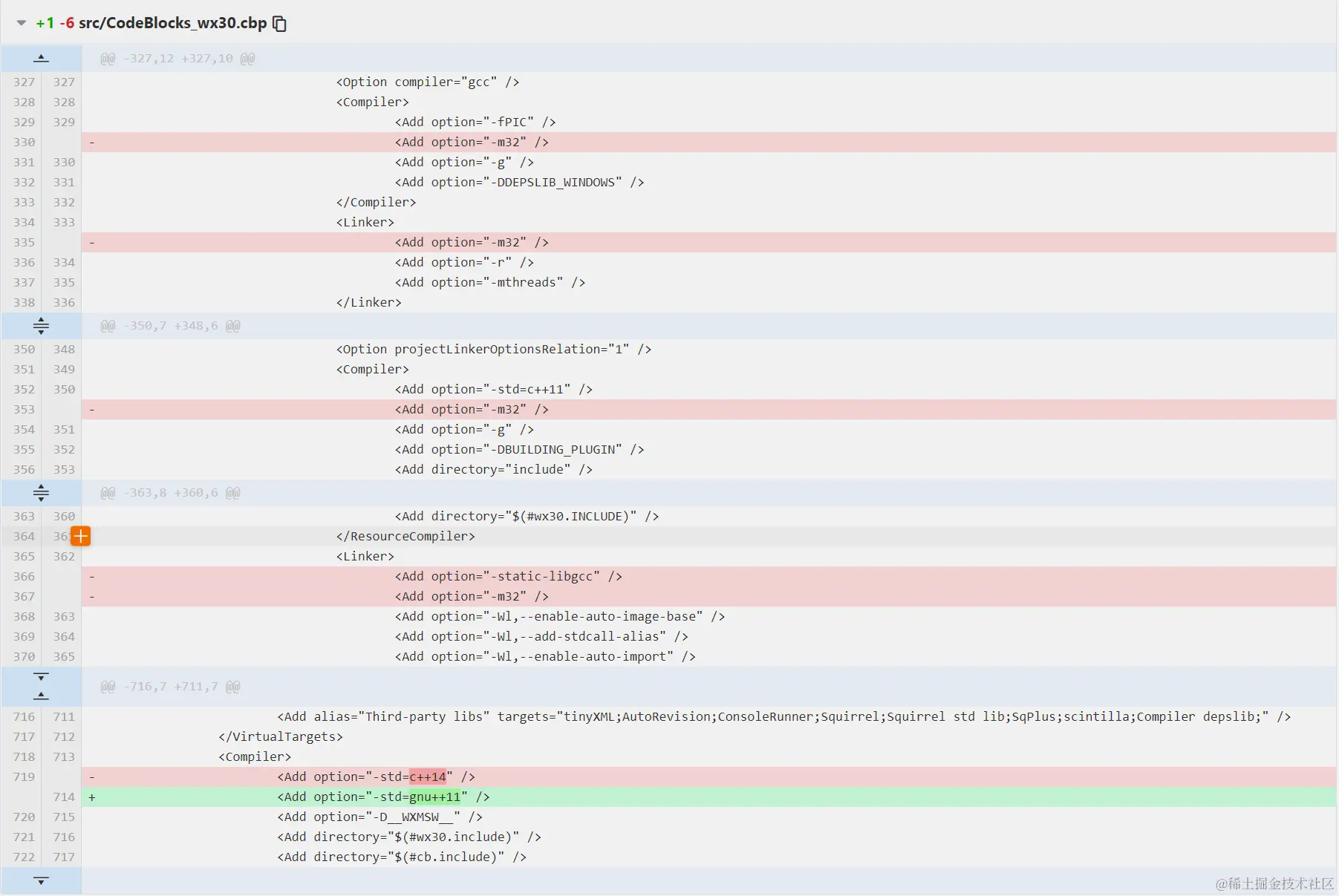Click hunk header @@ -716,7 +711,7 @@
The height and width of the screenshot is (896, 1339).
point(170,687)
